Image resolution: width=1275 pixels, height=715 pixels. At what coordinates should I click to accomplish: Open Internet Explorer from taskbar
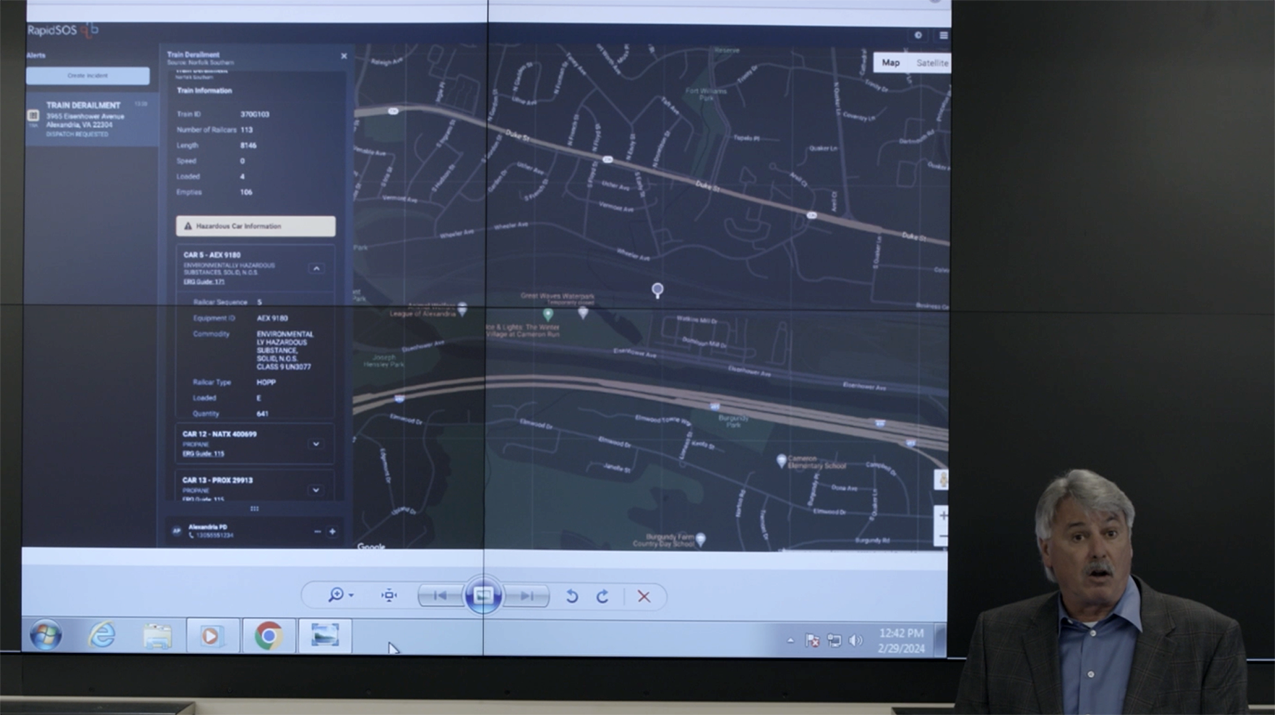[102, 636]
